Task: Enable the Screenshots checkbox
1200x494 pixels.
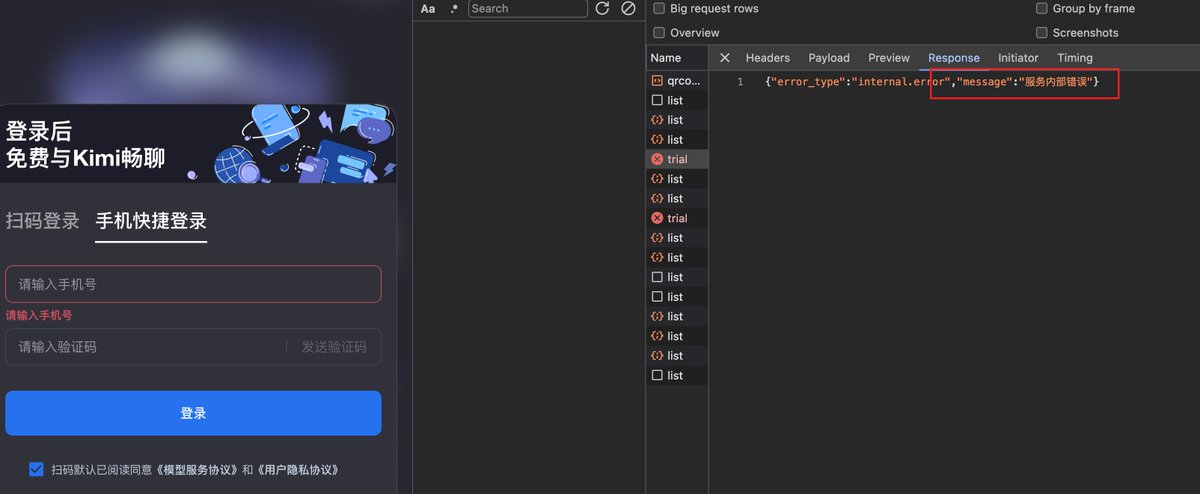Action: pos(1042,33)
